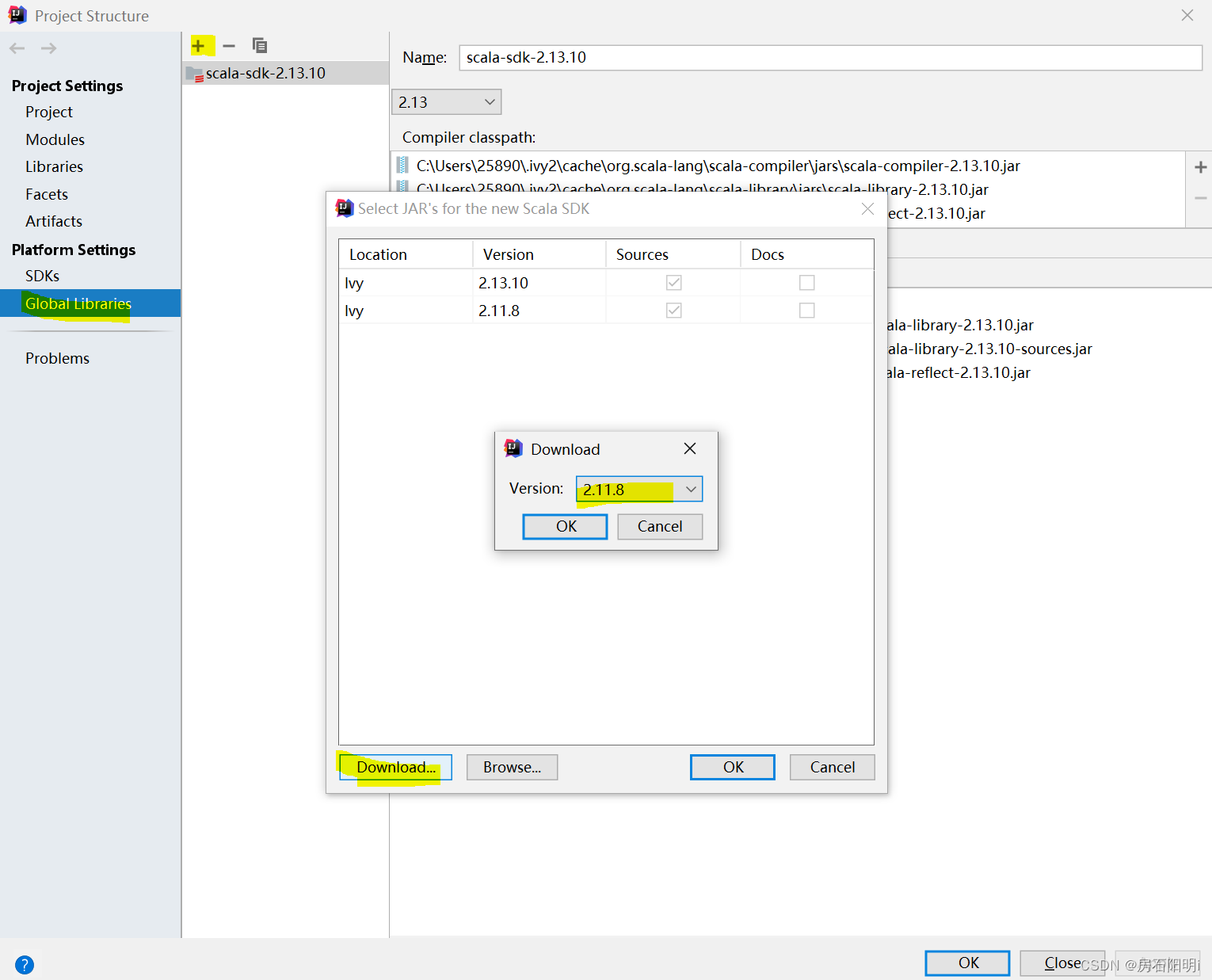Click the Sources column header
Screen dimensions: 1212x980
point(673,254)
